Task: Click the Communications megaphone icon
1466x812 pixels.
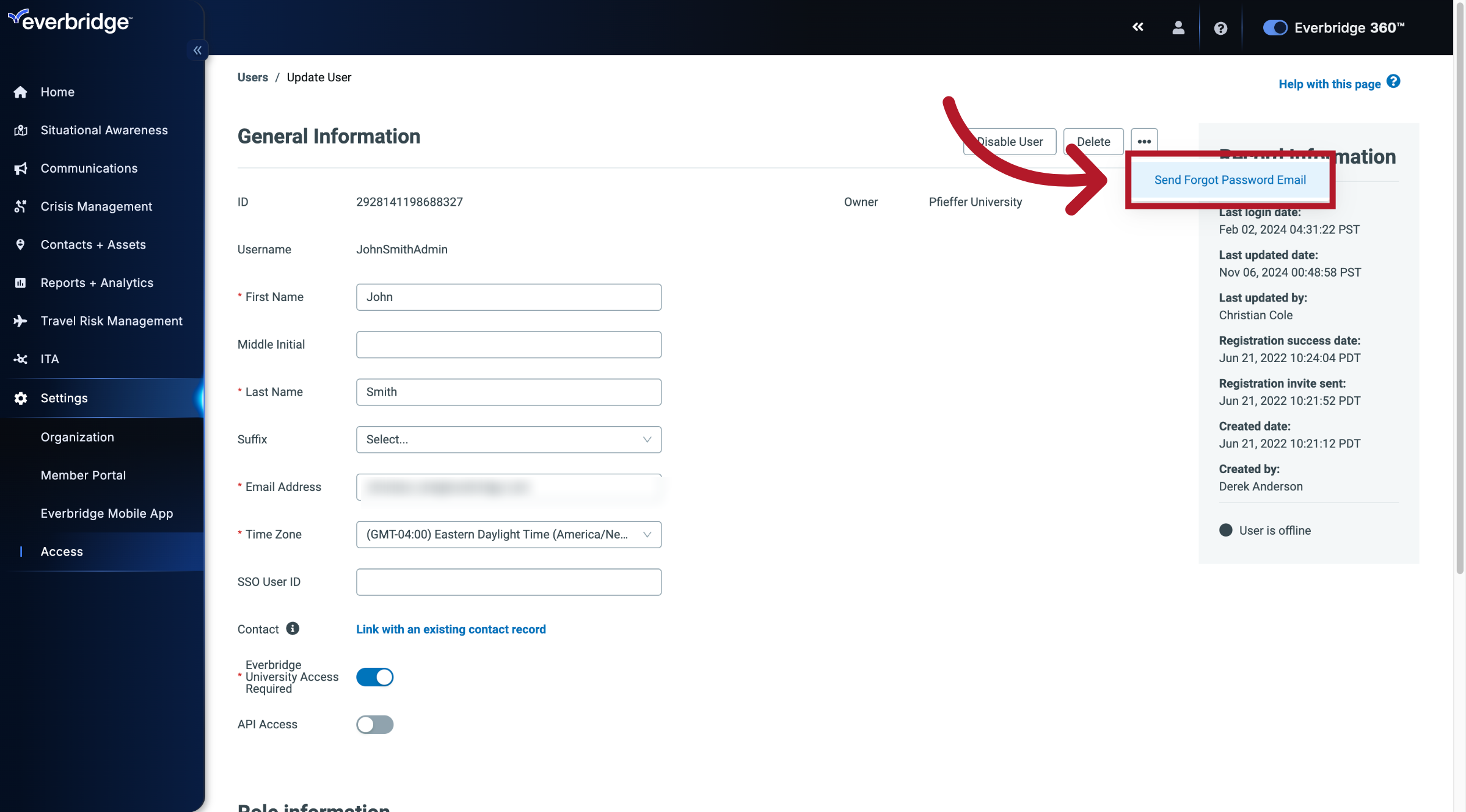Action: 21,169
